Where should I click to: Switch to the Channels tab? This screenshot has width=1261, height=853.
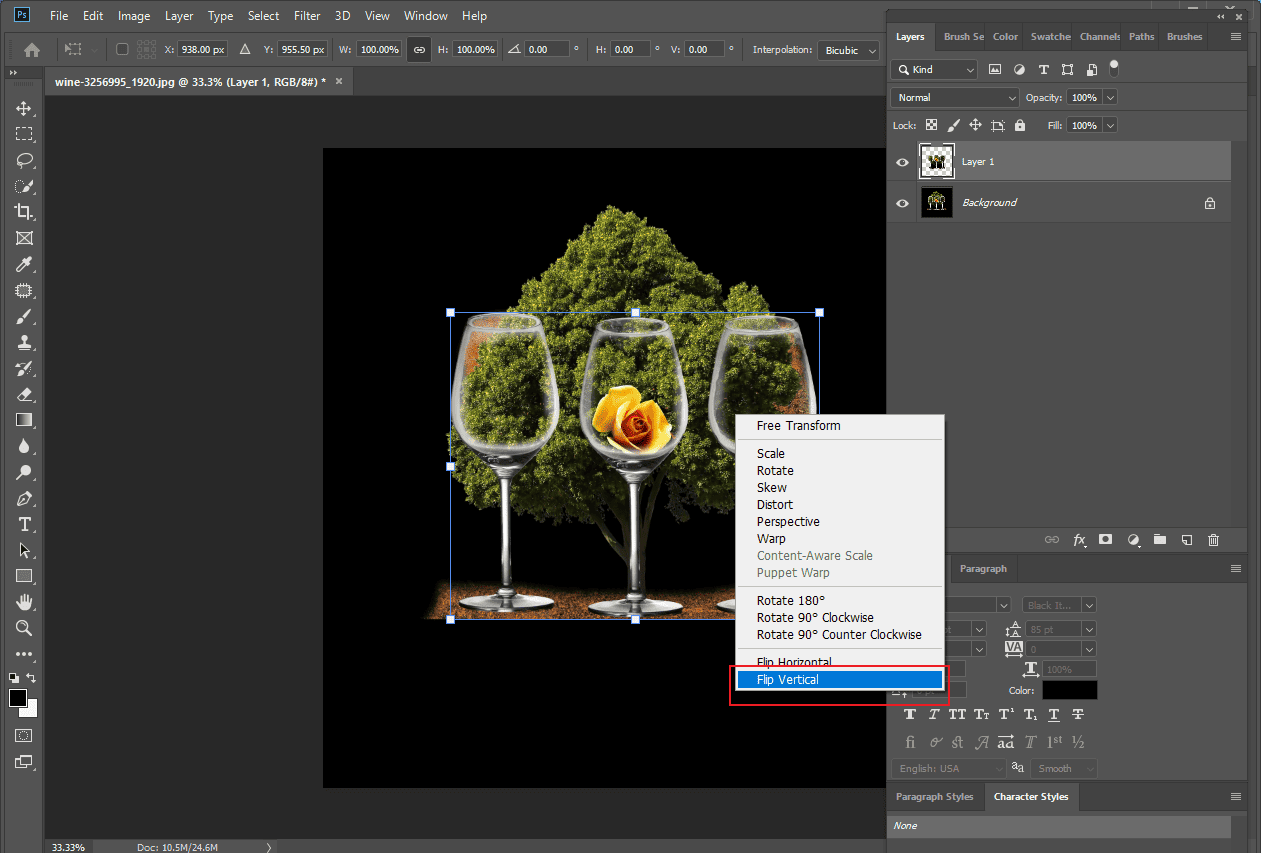[1098, 36]
